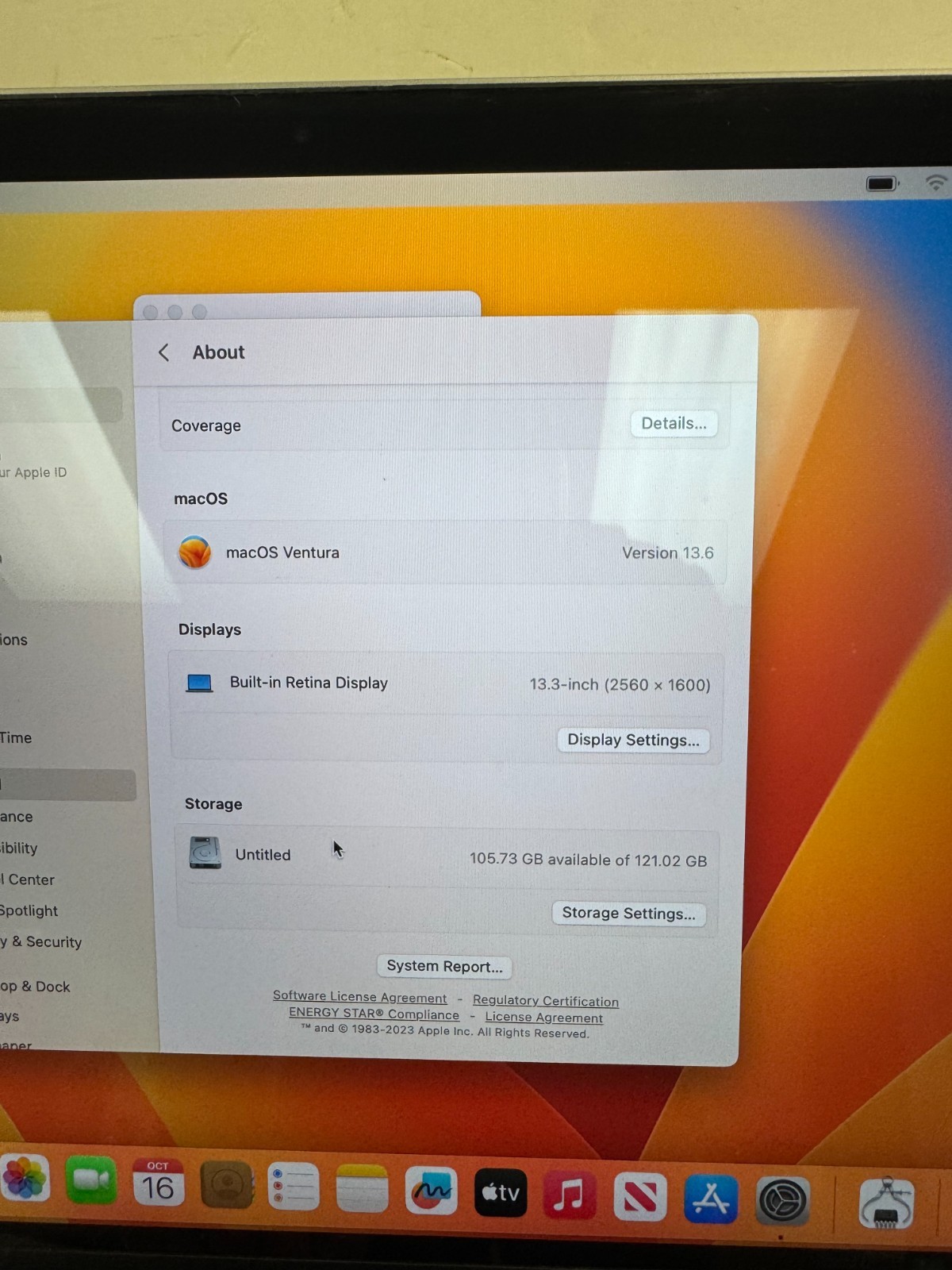Open System Information chip icon in Dock
The image size is (952, 1270).
tap(887, 1203)
